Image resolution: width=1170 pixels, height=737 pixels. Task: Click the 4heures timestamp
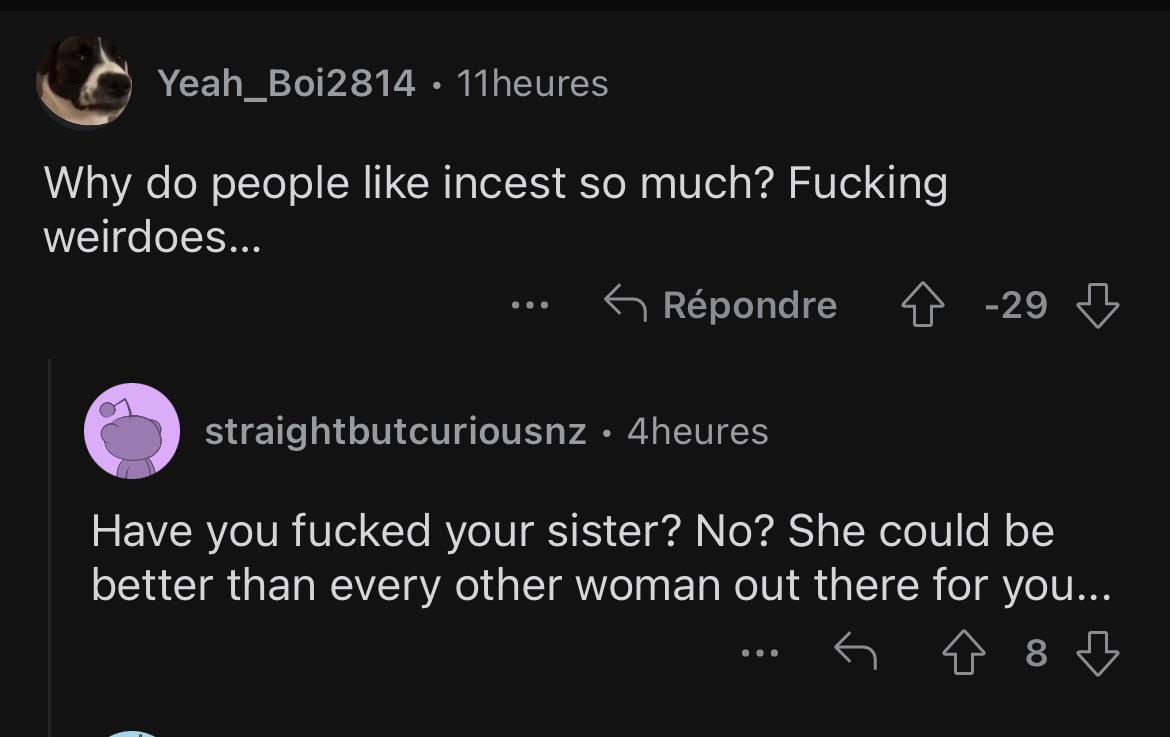click(698, 431)
